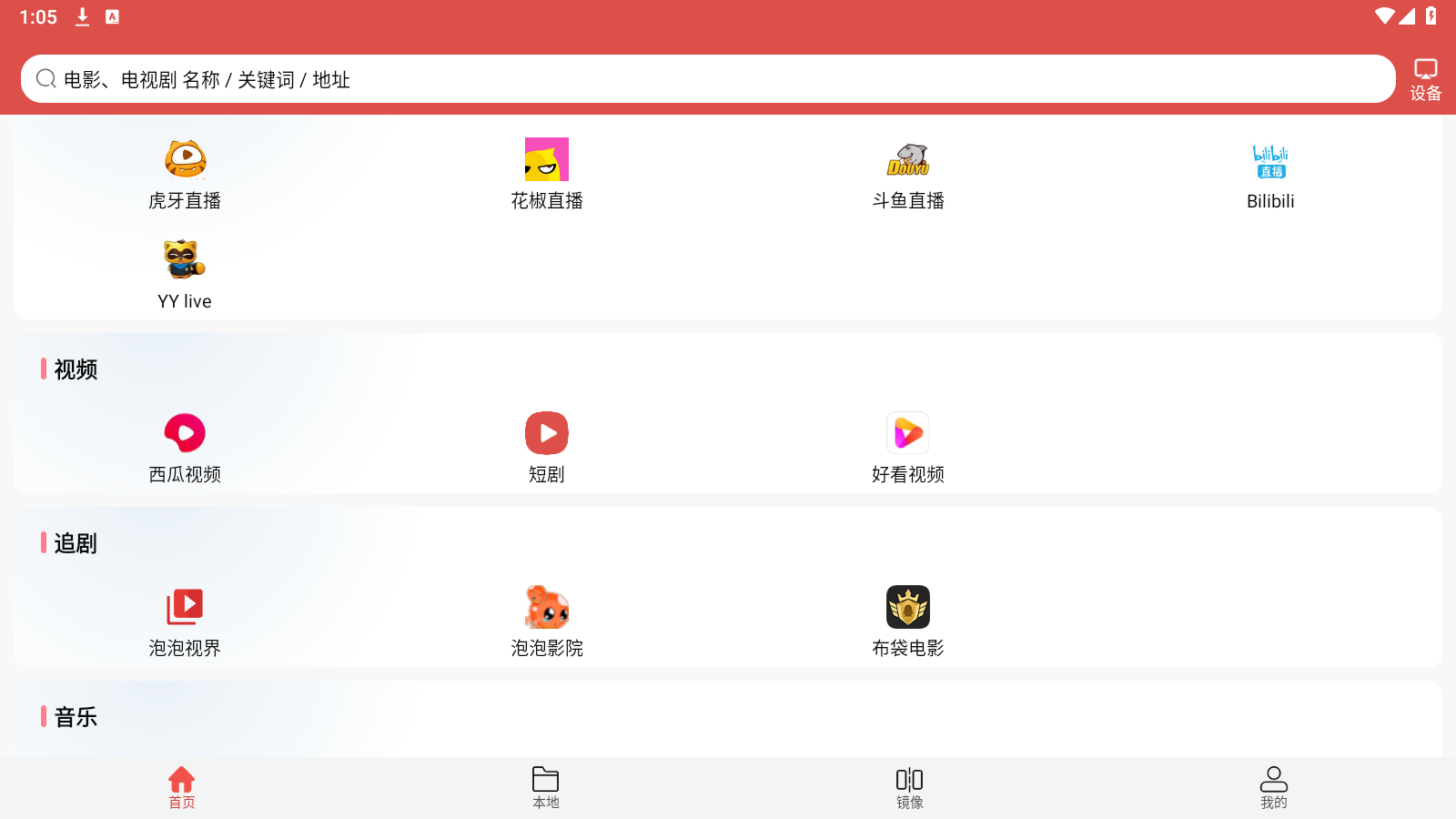Launch 好看视频 video app icon
Viewport: 1456px width, 819px height.
908,434
